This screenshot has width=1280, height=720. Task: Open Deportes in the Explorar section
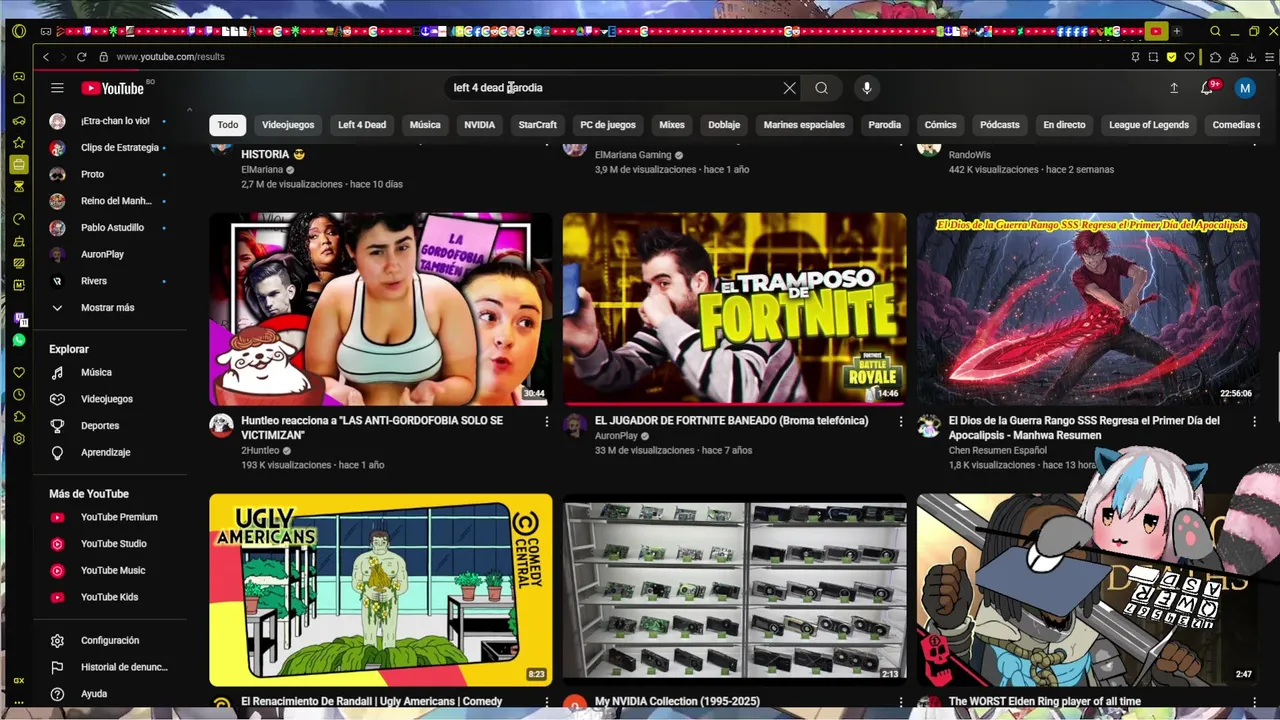coord(100,426)
